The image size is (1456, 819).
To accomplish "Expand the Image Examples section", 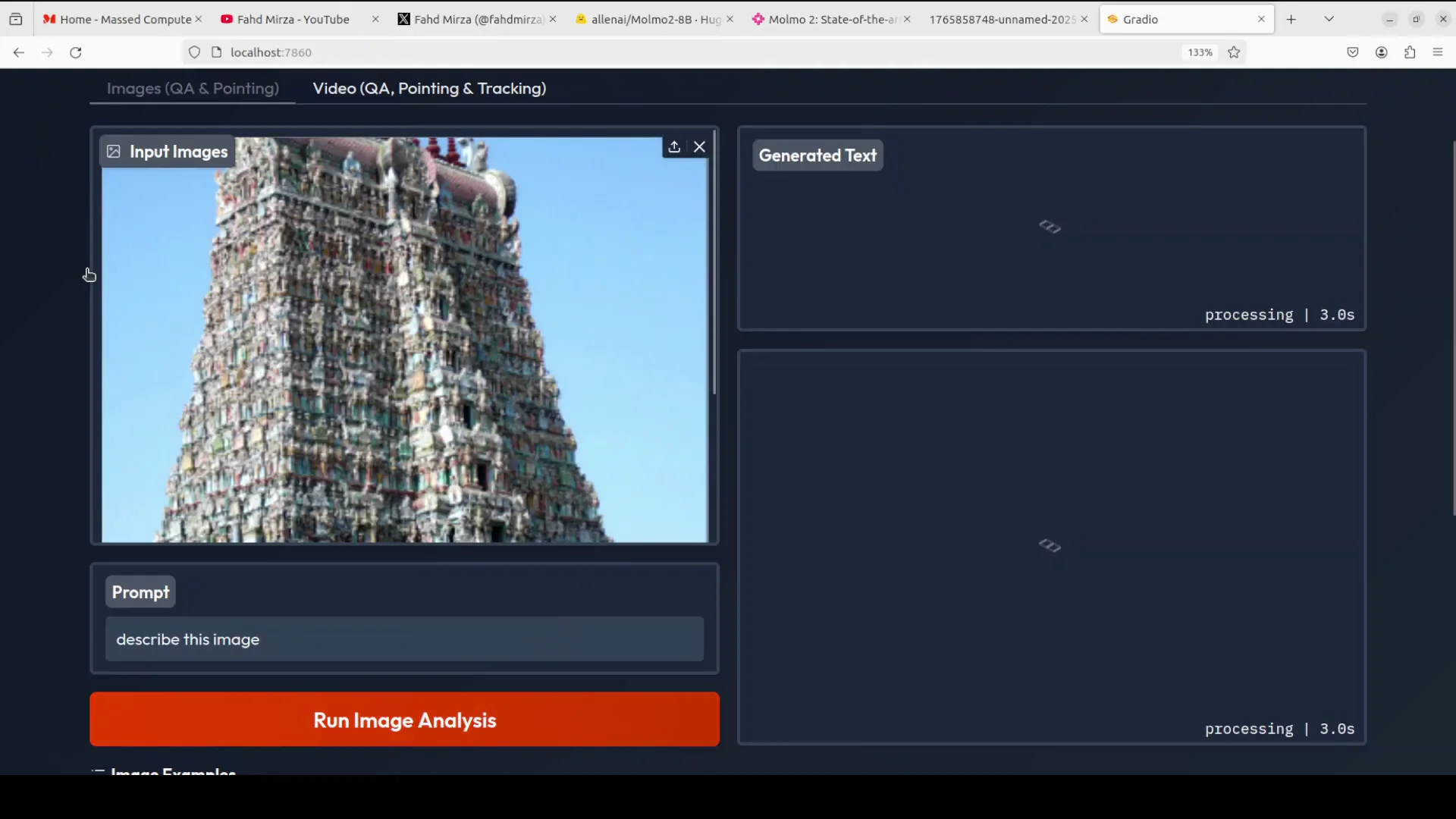I will (173, 770).
